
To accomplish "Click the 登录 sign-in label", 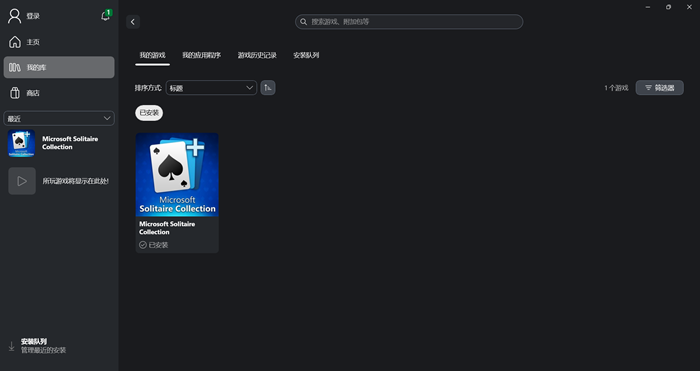I will point(33,16).
